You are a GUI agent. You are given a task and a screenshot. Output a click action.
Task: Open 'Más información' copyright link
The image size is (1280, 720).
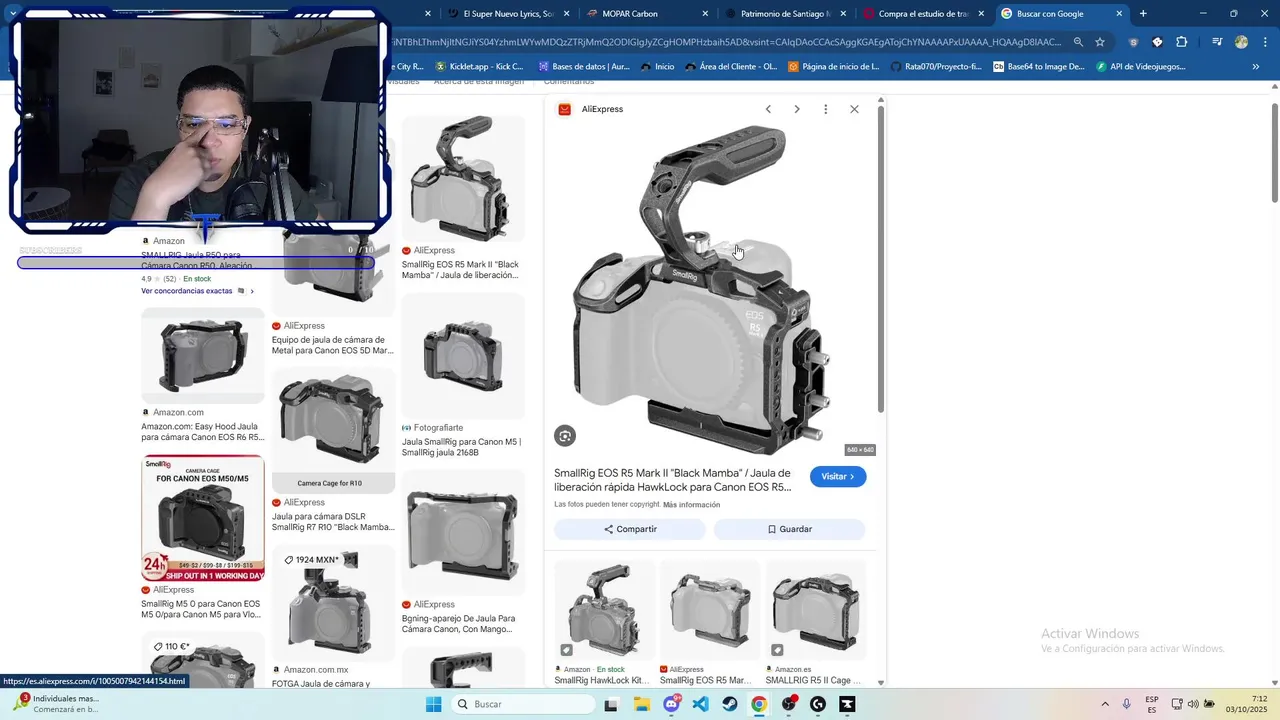[x=691, y=505]
